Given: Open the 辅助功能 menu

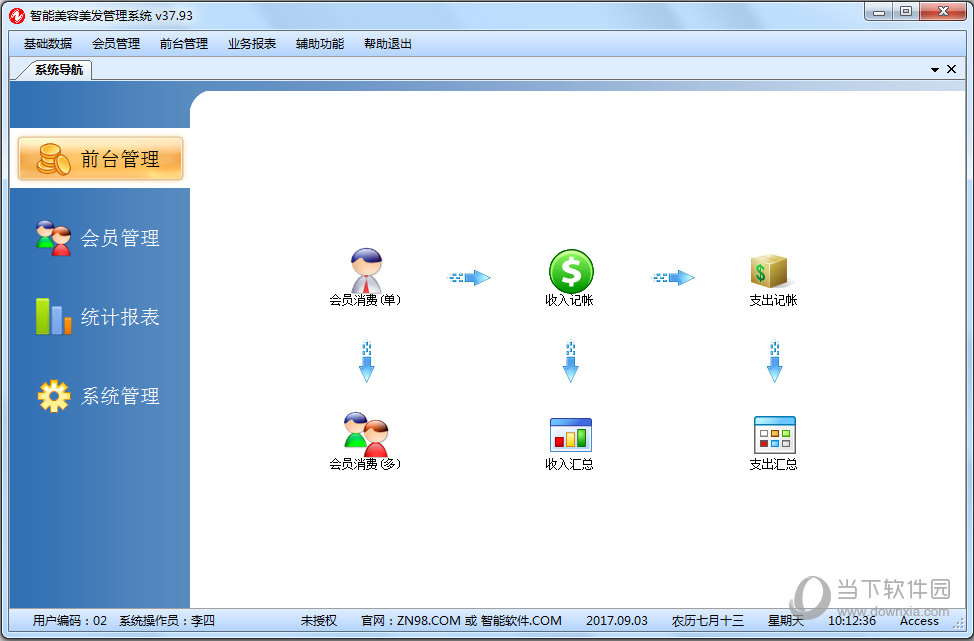Looking at the screenshot, I should click(320, 43).
